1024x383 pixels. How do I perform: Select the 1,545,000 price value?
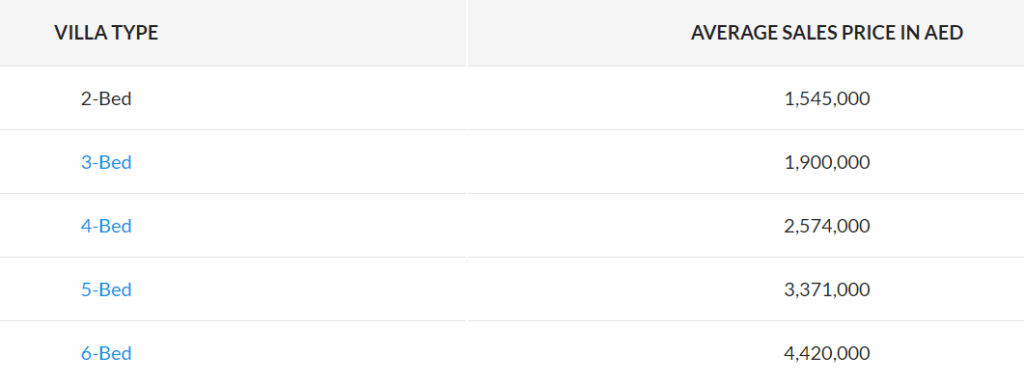(x=827, y=99)
